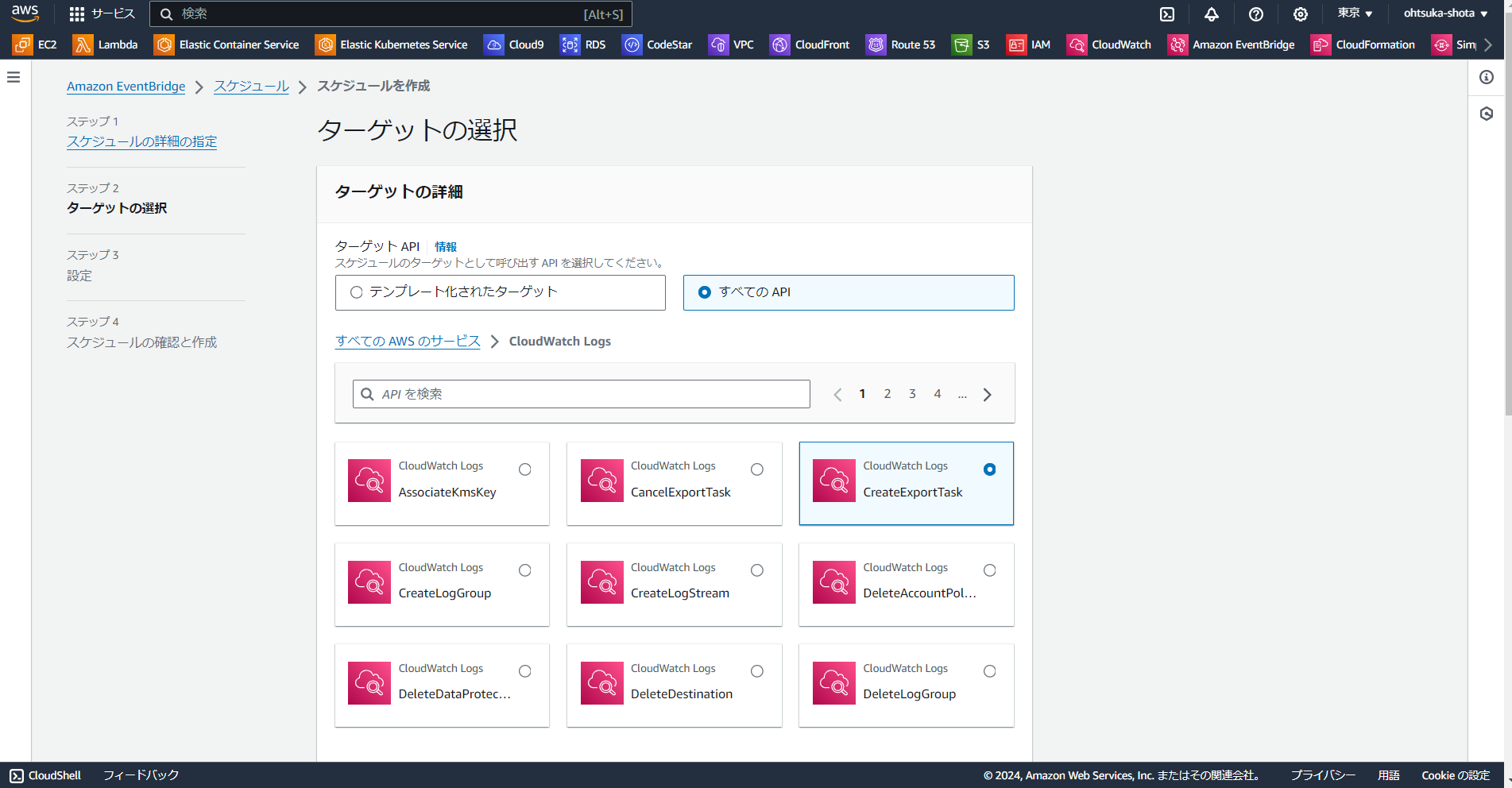Open S3 from the favorites bar

coord(971,45)
